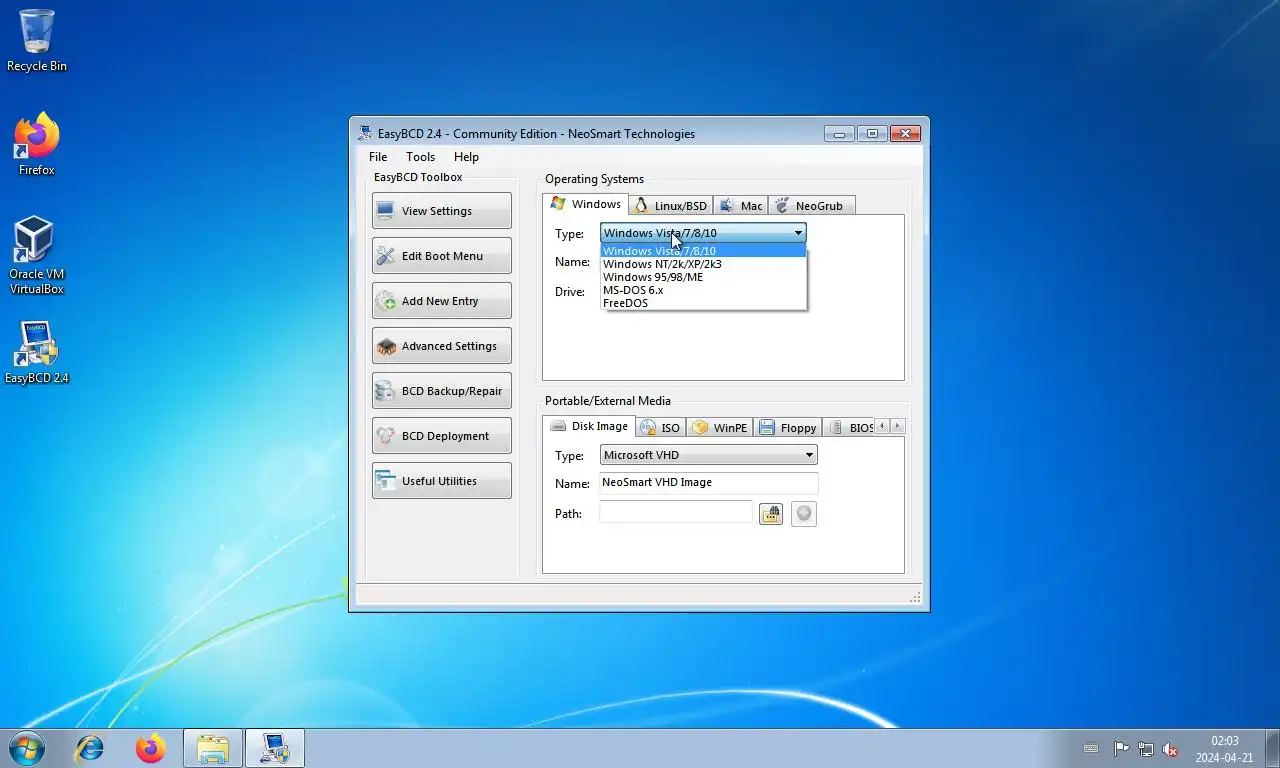Select the Oracle VM VirtualBox desktop icon

37,256
